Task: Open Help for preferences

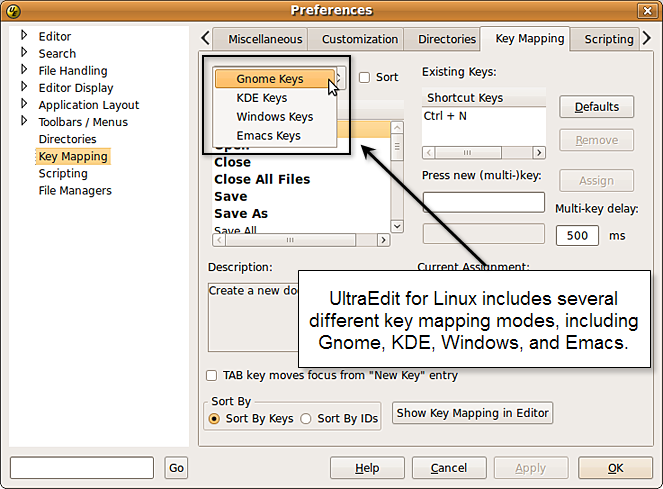Action: [x=367, y=468]
